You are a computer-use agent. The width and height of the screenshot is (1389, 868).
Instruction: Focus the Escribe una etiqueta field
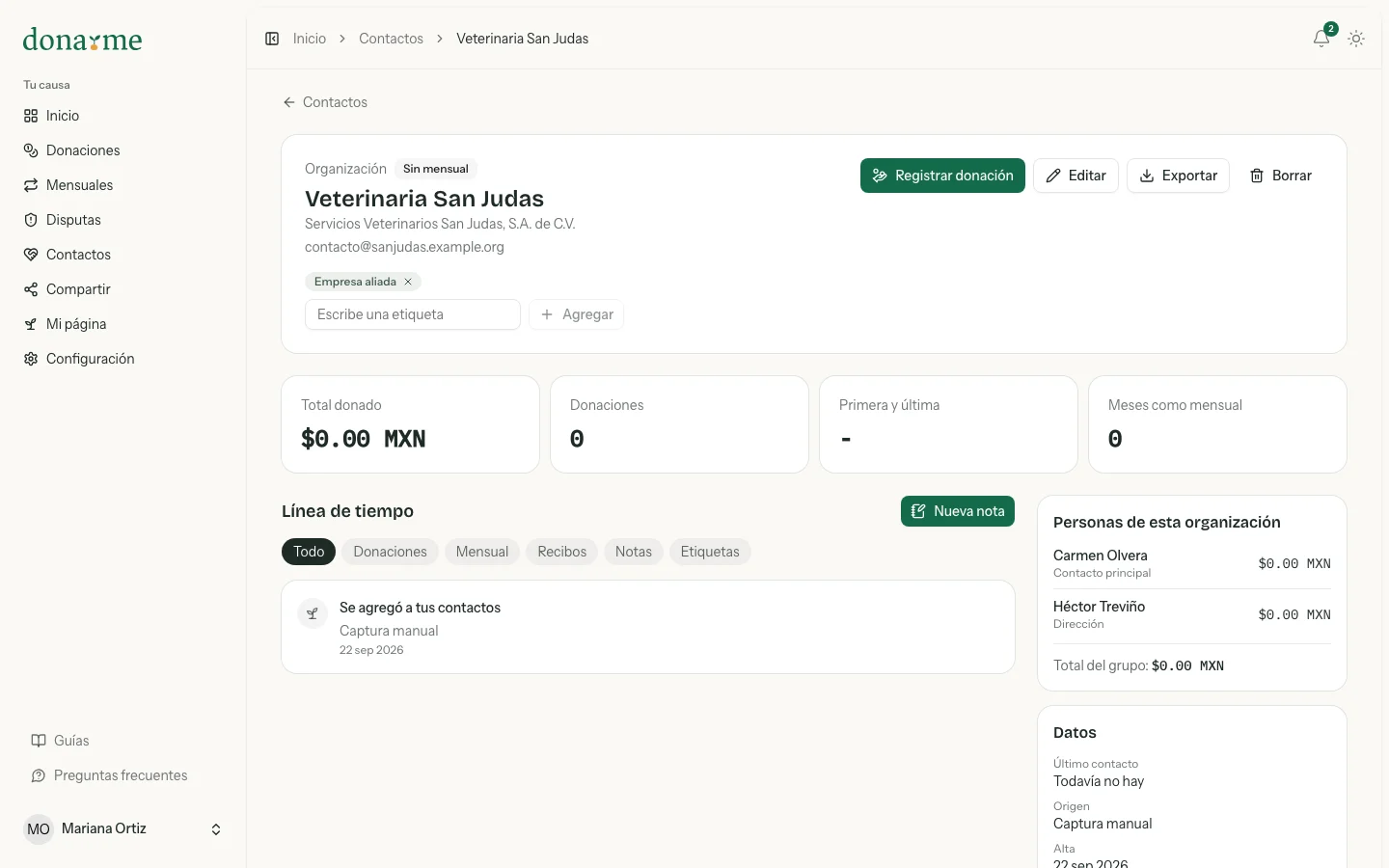coord(413,314)
